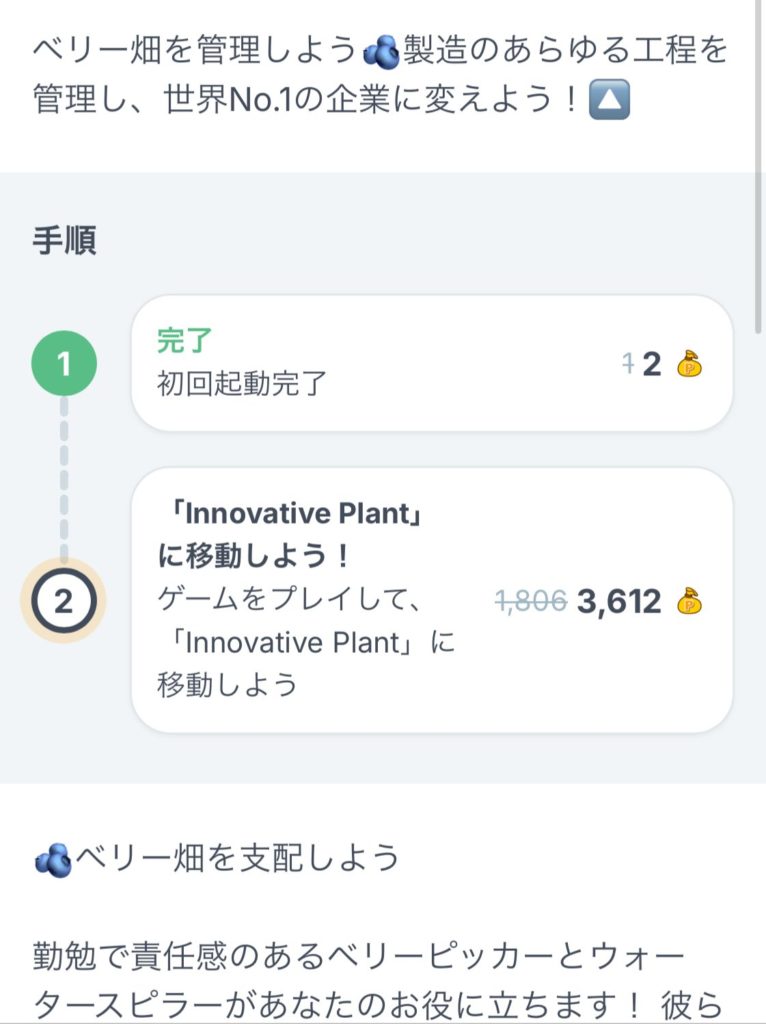Tap the up-arrow emoji after 企業に変えよう！
This screenshot has width=766, height=1024.
click(x=609, y=102)
